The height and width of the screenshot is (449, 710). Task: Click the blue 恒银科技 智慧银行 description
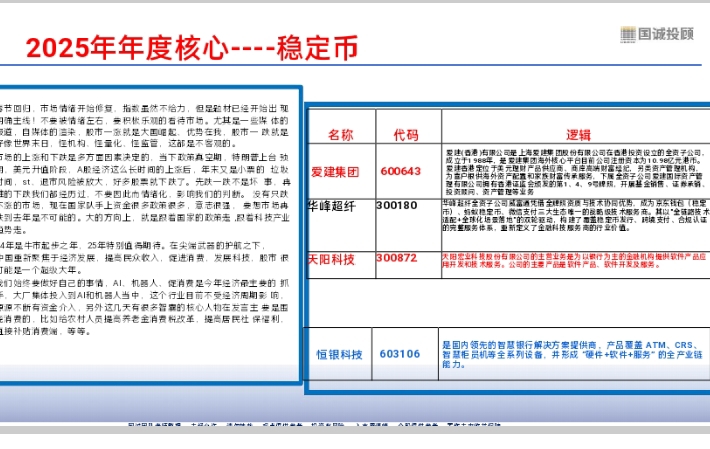point(572,354)
